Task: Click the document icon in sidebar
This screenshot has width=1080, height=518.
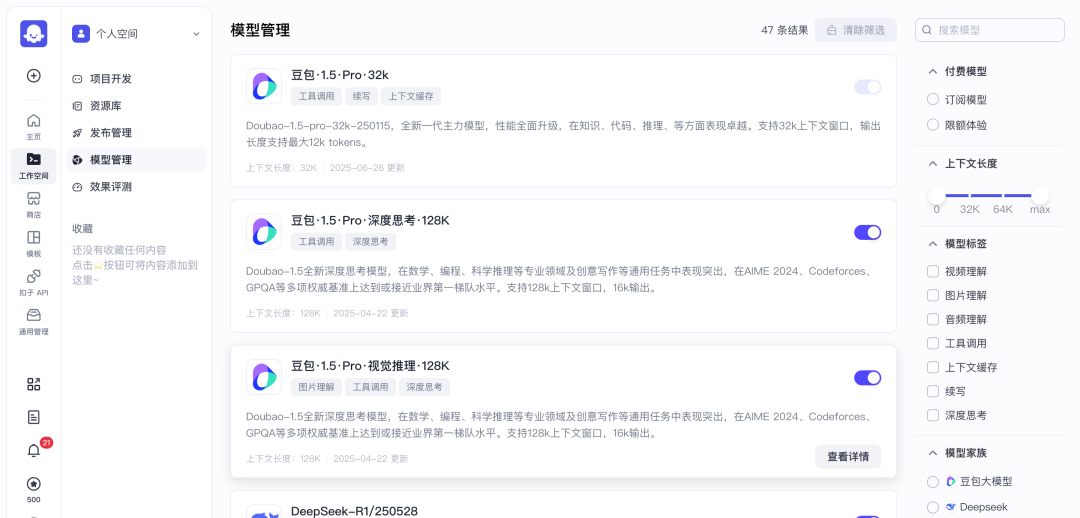Action: pos(33,417)
